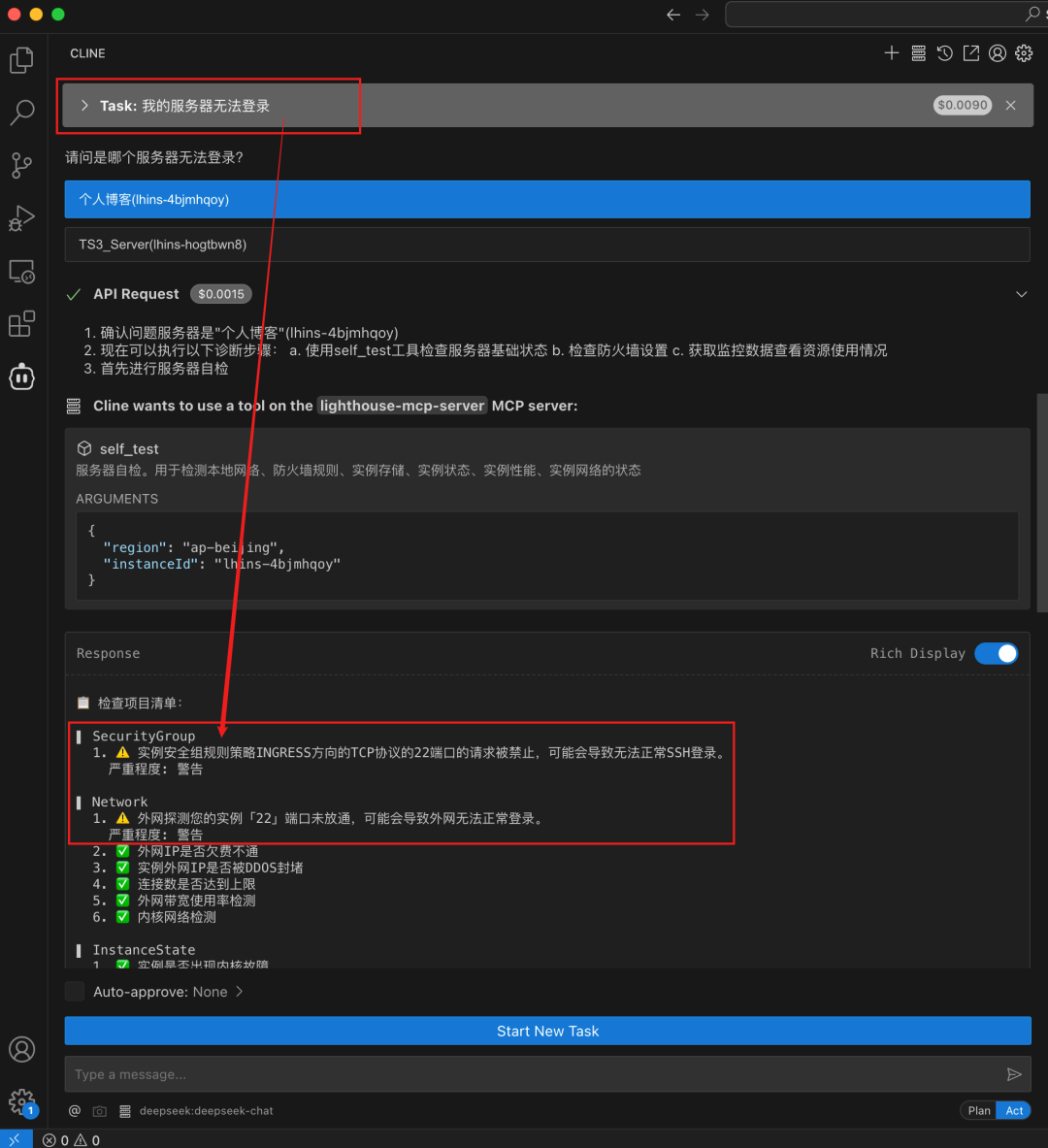Click Start New Task button
Image resolution: width=1048 pixels, height=1148 pixels.
[547, 1031]
